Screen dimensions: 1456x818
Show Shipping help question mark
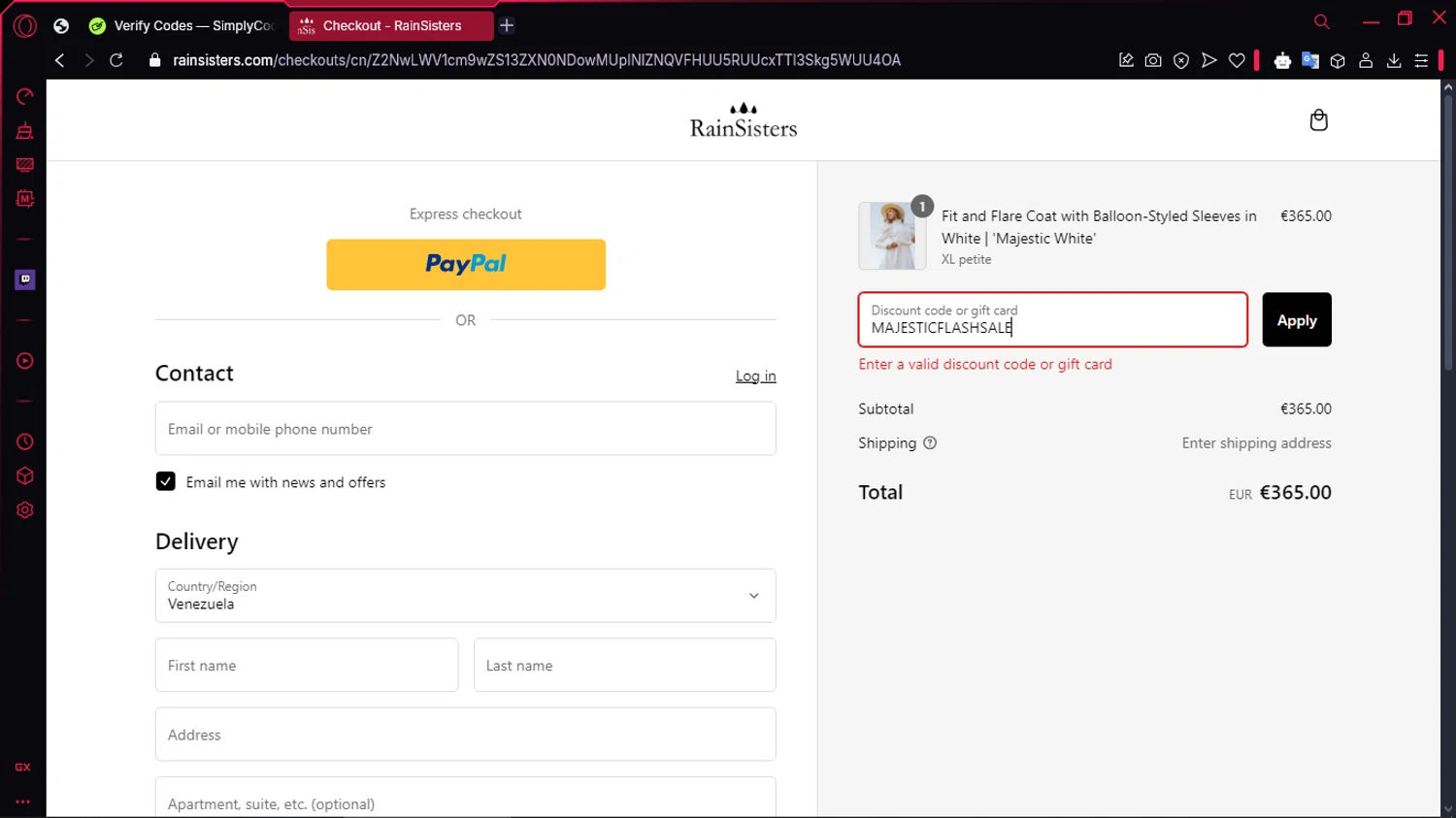(x=930, y=442)
